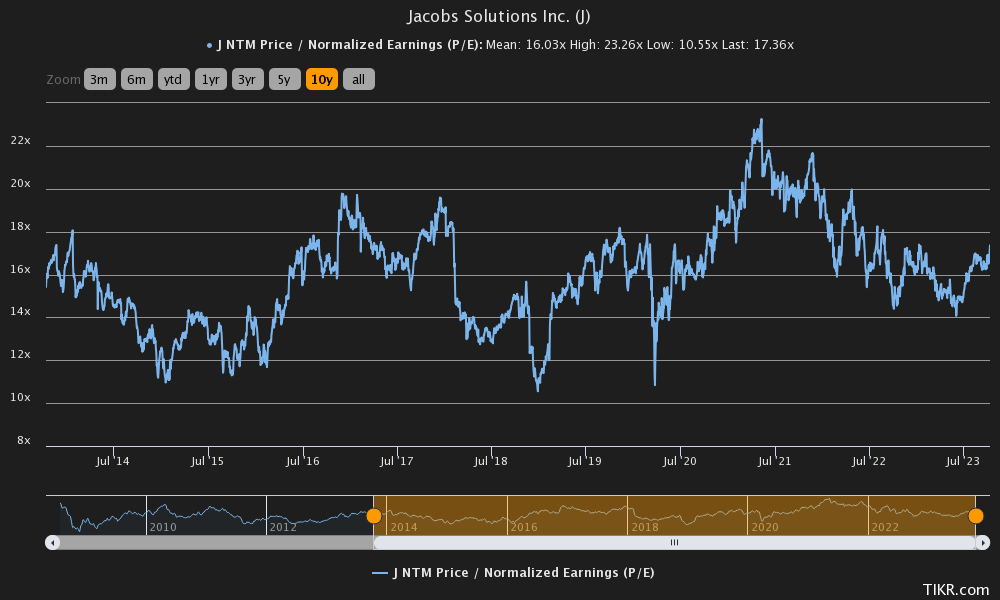Click the grip lines on the scrollbar thumb
This screenshot has height=600, width=1000.
point(674,542)
